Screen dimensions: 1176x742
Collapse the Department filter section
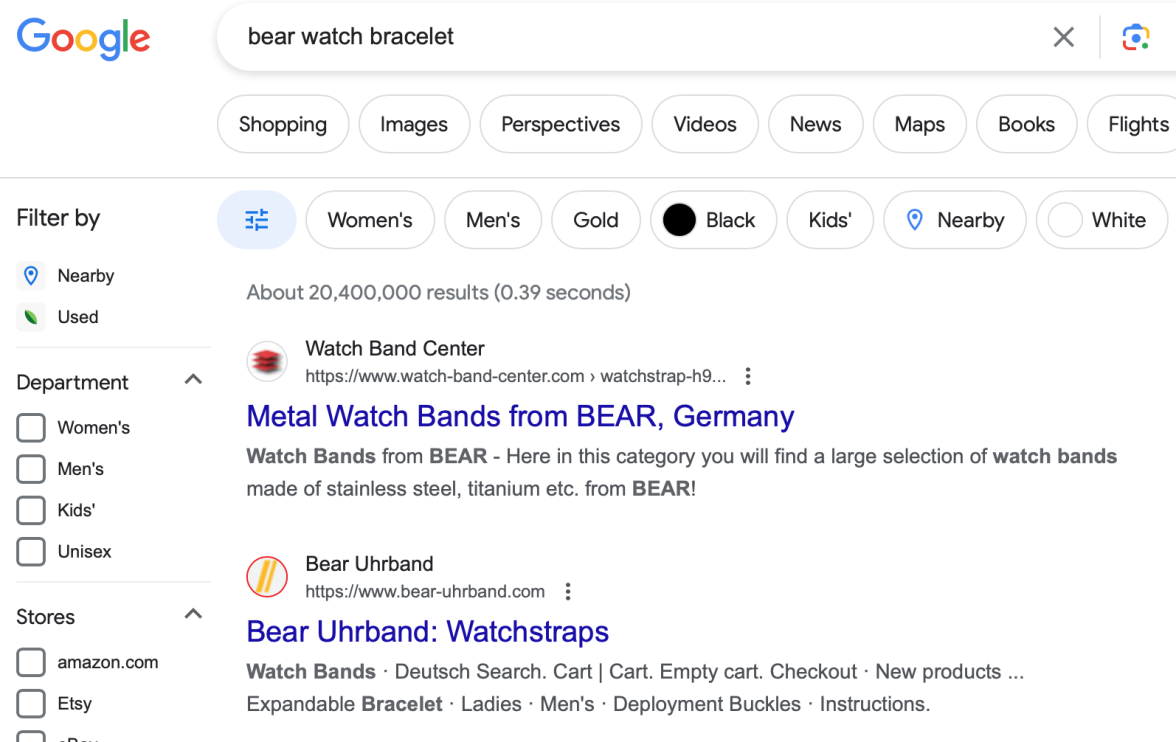tap(194, 381)
